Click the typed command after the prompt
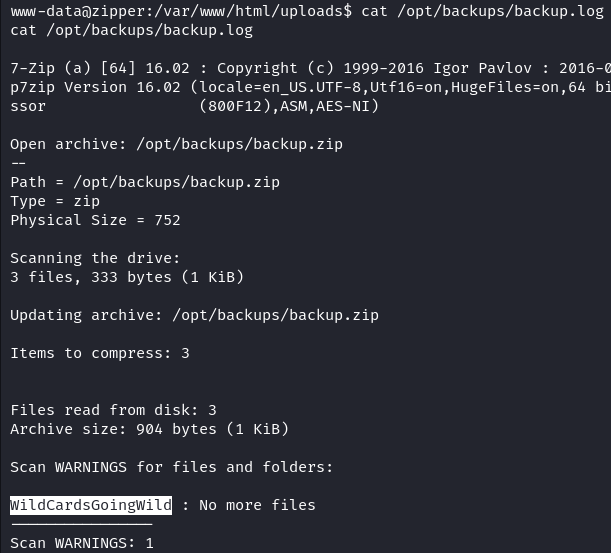This screenshot has width=611, height=553. click(x=482, y=11)
